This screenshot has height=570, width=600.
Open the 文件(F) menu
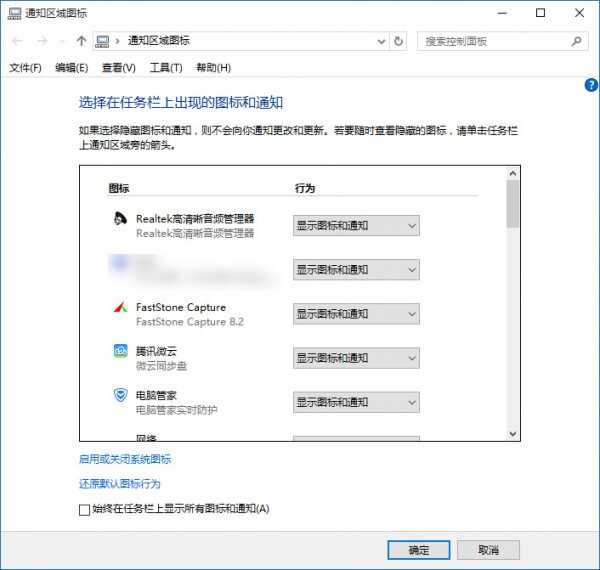tap(25, 68)
